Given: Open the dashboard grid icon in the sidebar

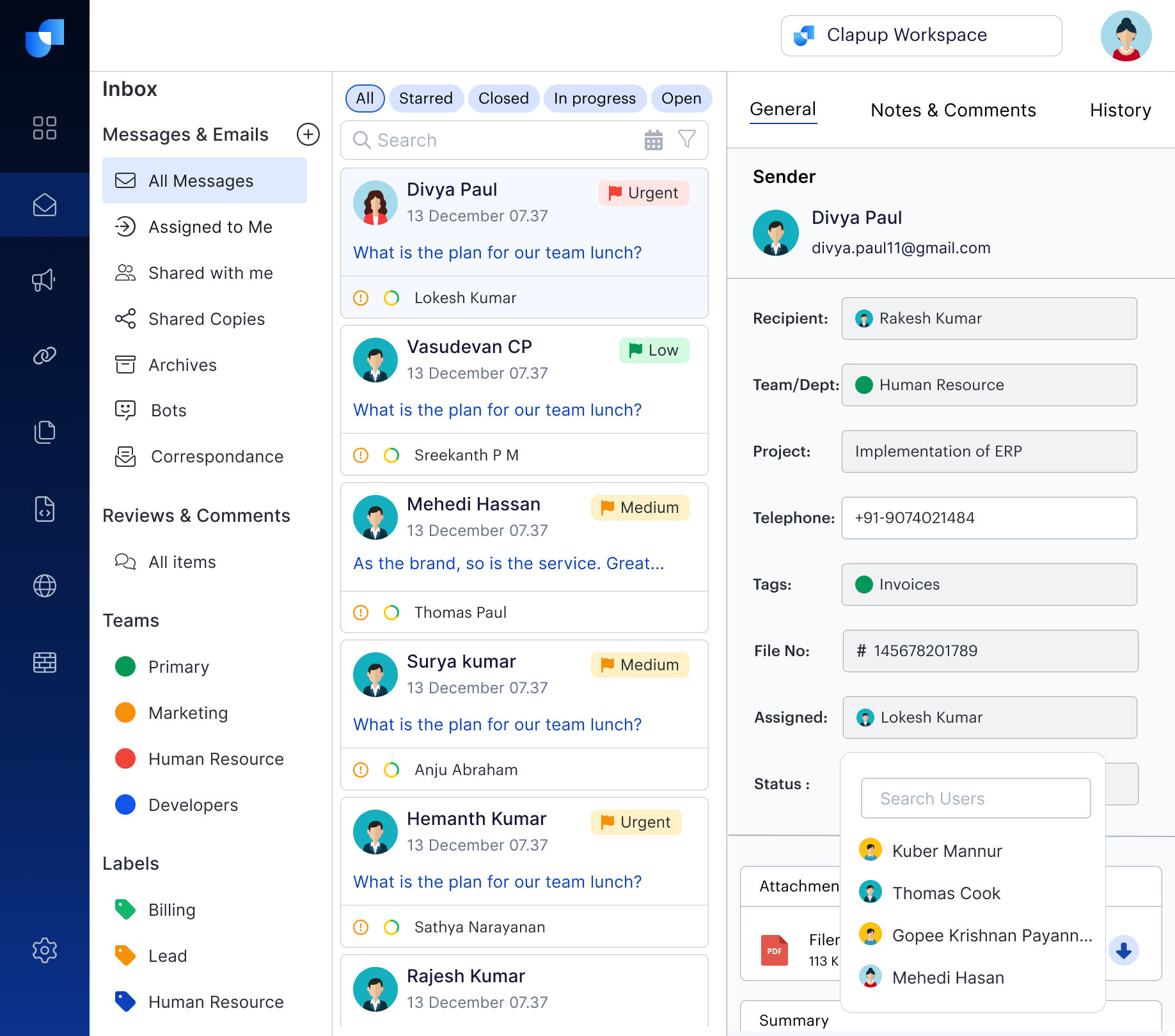Looking at the screenshot, I should [x=45, y=129].
